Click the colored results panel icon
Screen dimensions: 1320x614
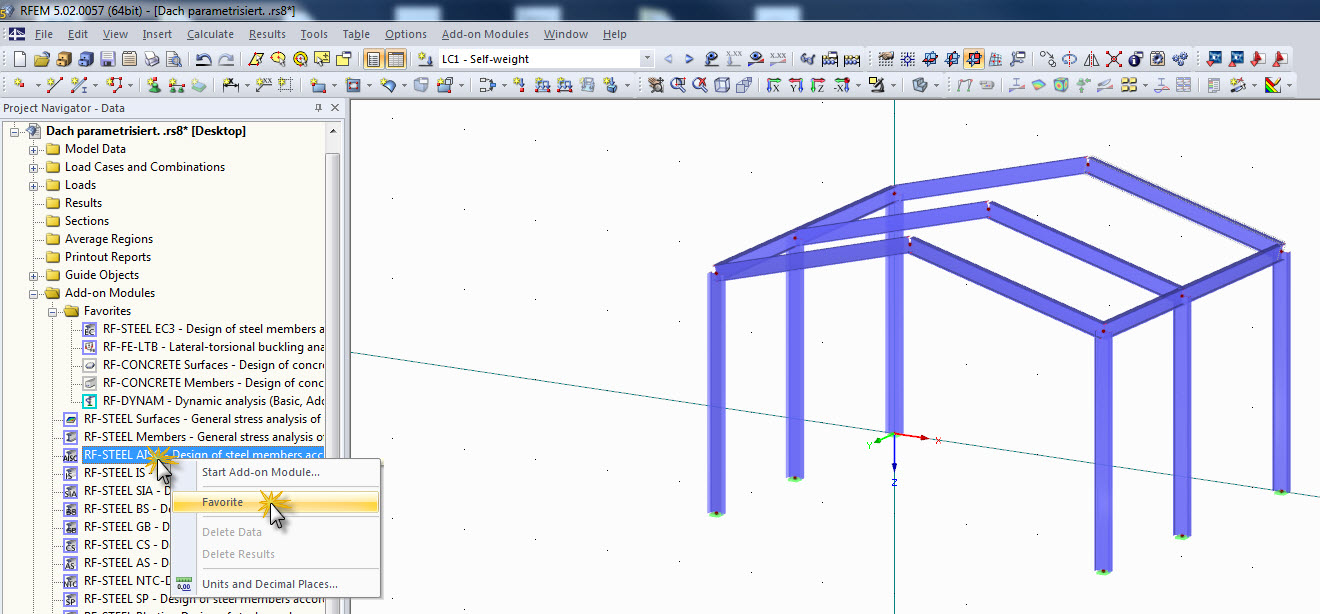[x=1272, y=85]
